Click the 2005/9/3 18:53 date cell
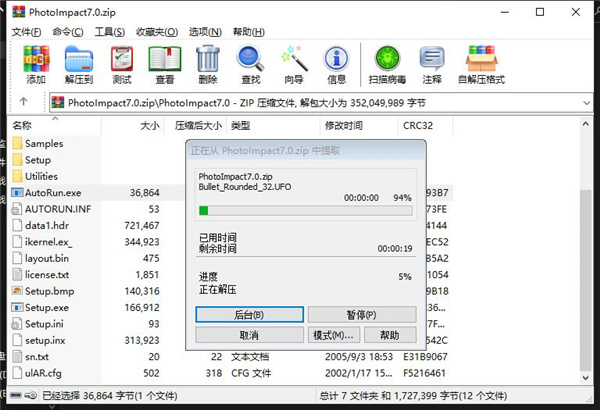The image size is (600, 410). (x=359, y=357)
